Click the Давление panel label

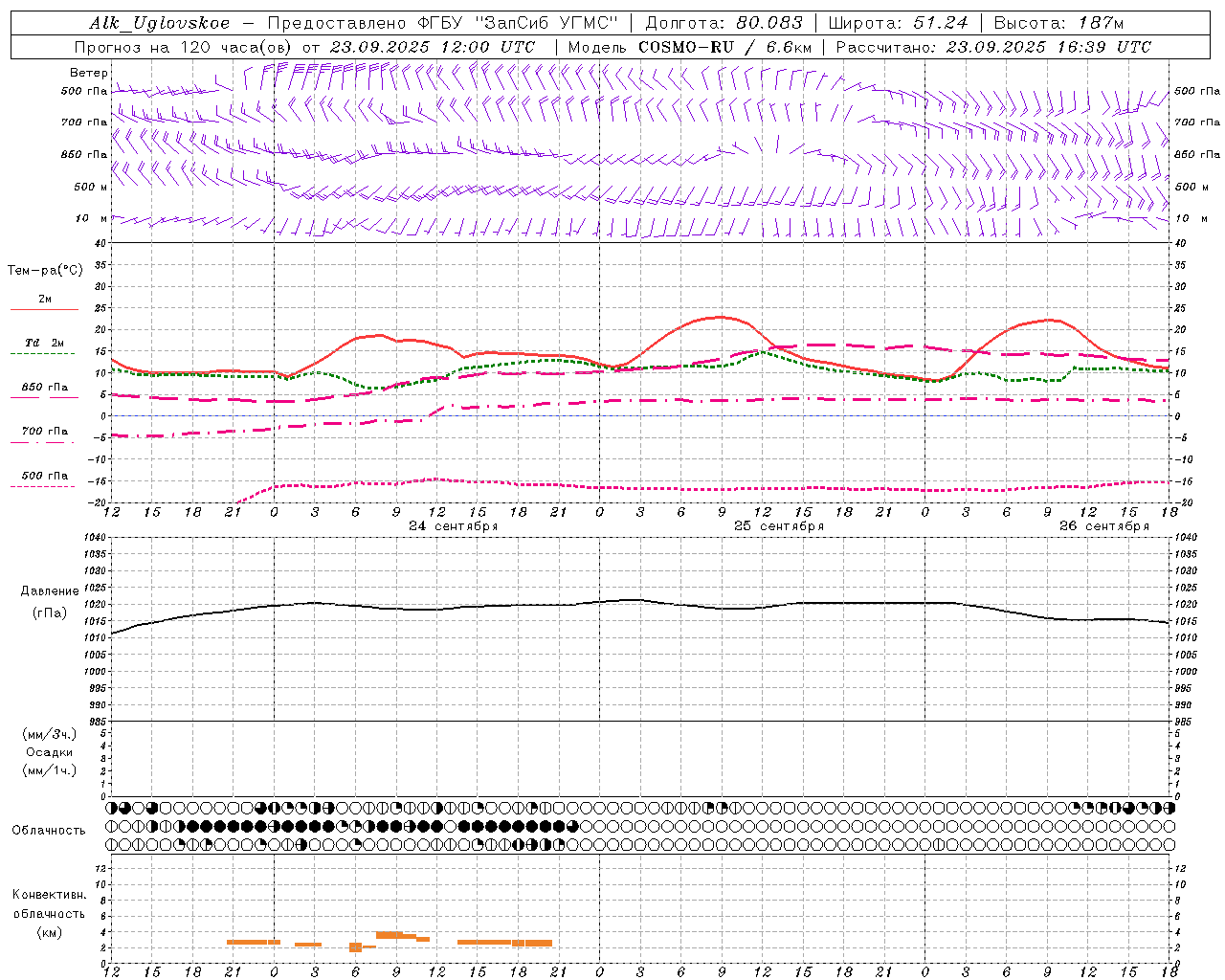(x=49, y=591)
